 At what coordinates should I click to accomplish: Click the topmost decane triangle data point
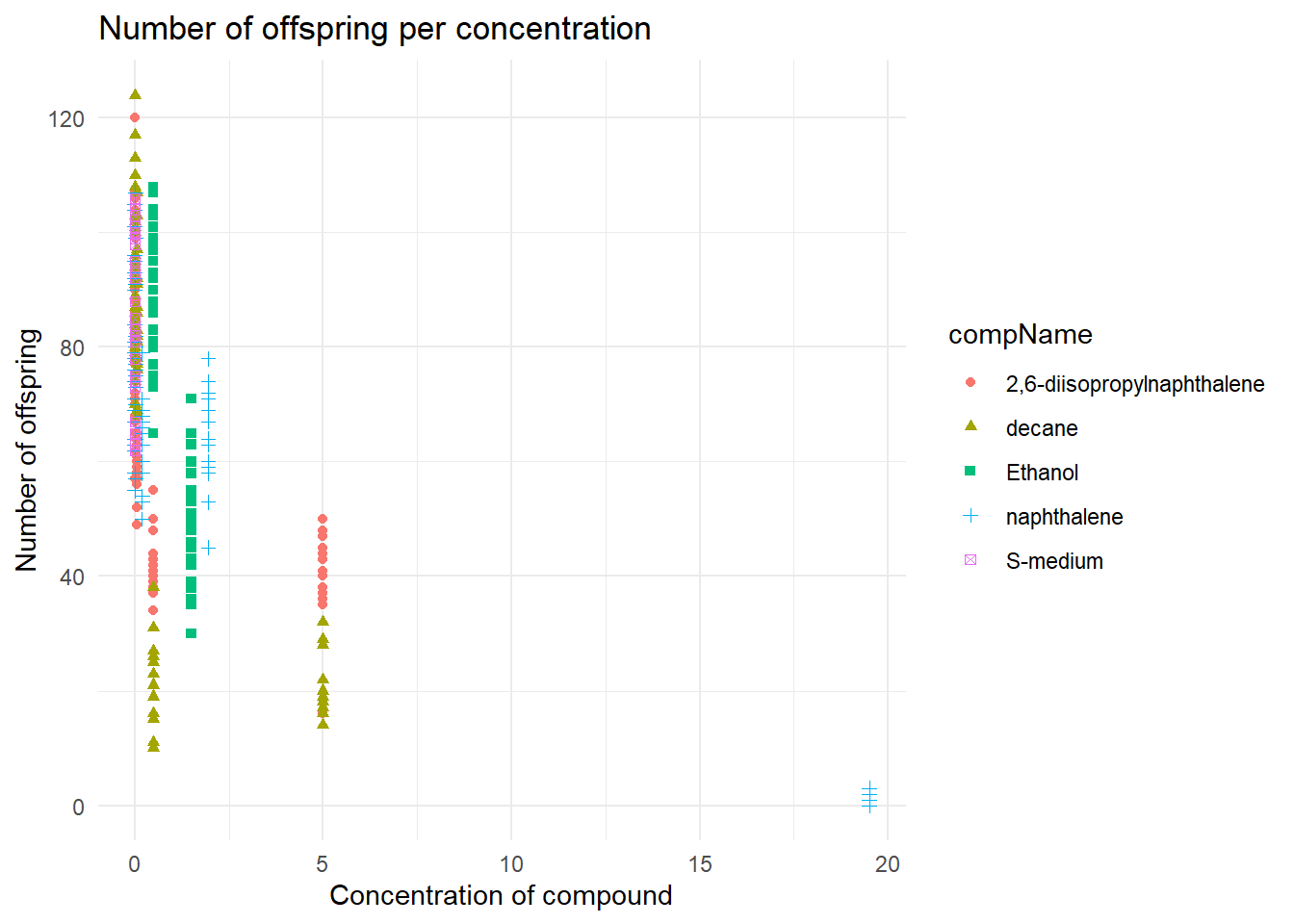coord(135,94)
